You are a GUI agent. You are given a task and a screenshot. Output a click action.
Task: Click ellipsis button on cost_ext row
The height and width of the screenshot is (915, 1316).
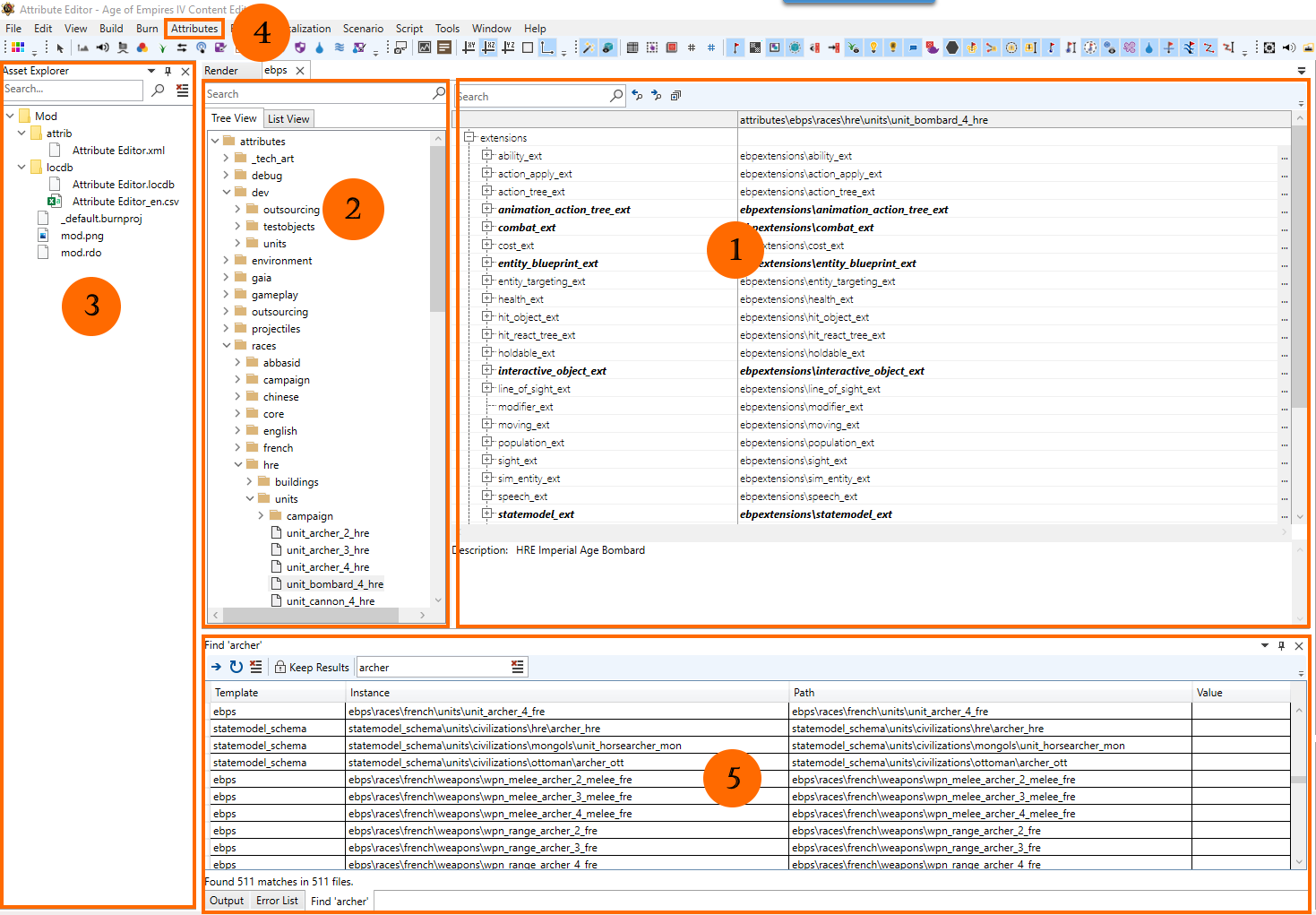point(1285,246)
